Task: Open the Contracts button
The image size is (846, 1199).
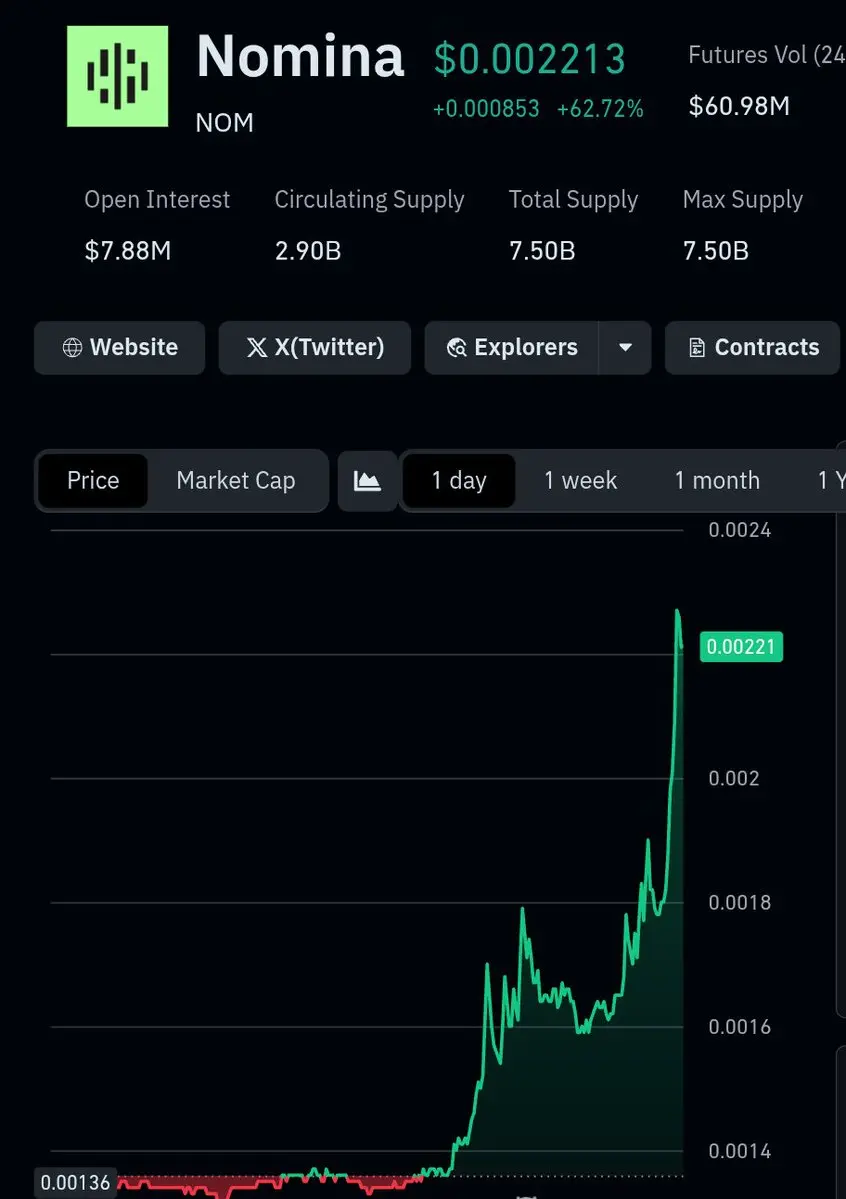Action: [x=752, y=348]
